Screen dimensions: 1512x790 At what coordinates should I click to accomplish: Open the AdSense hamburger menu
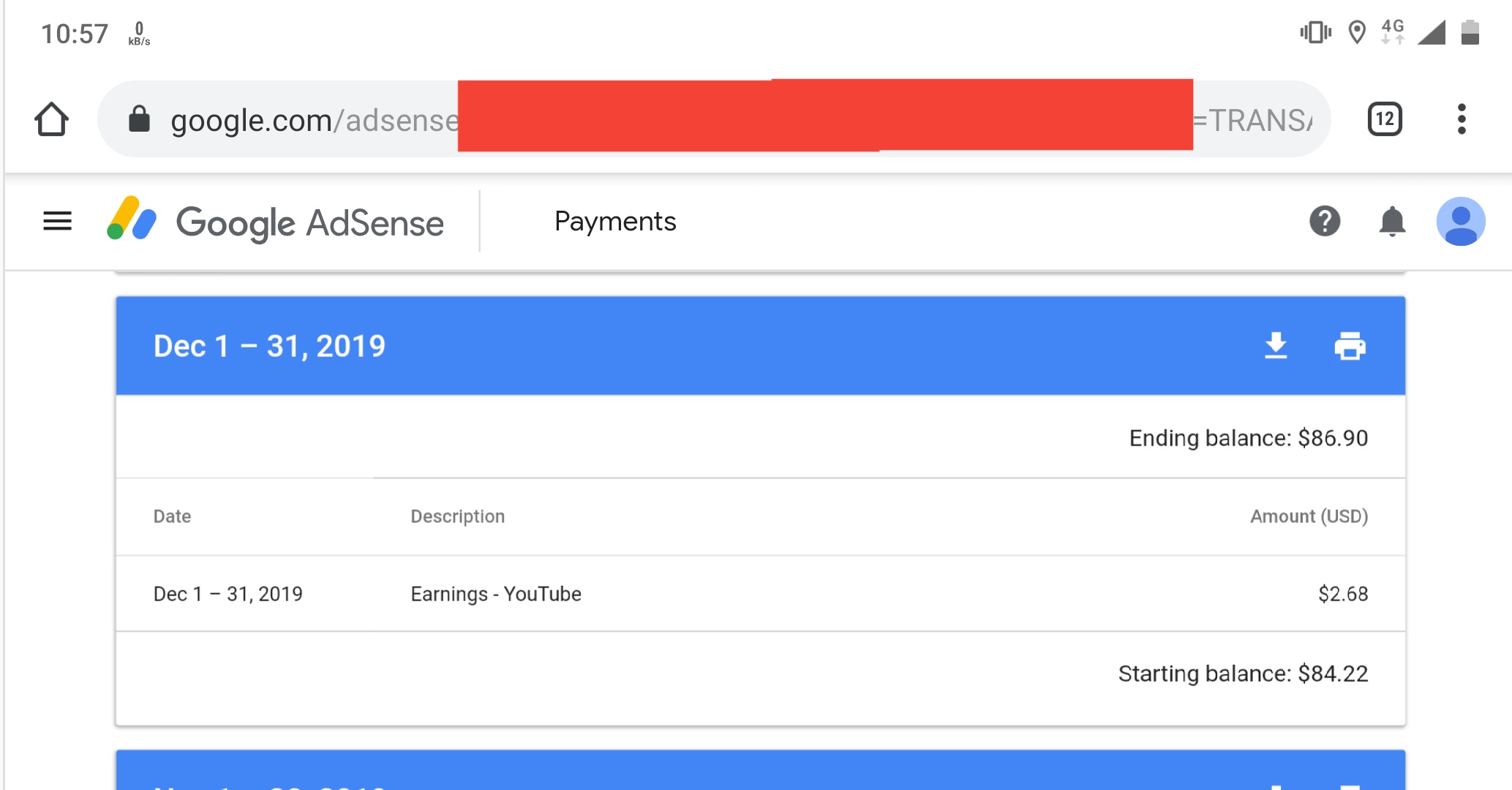tap(57, 221)
